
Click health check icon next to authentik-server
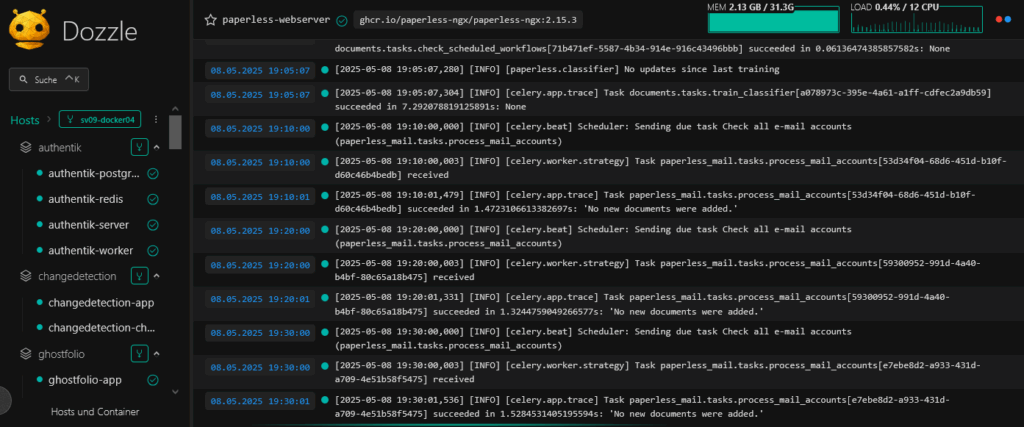coord(153,225)
